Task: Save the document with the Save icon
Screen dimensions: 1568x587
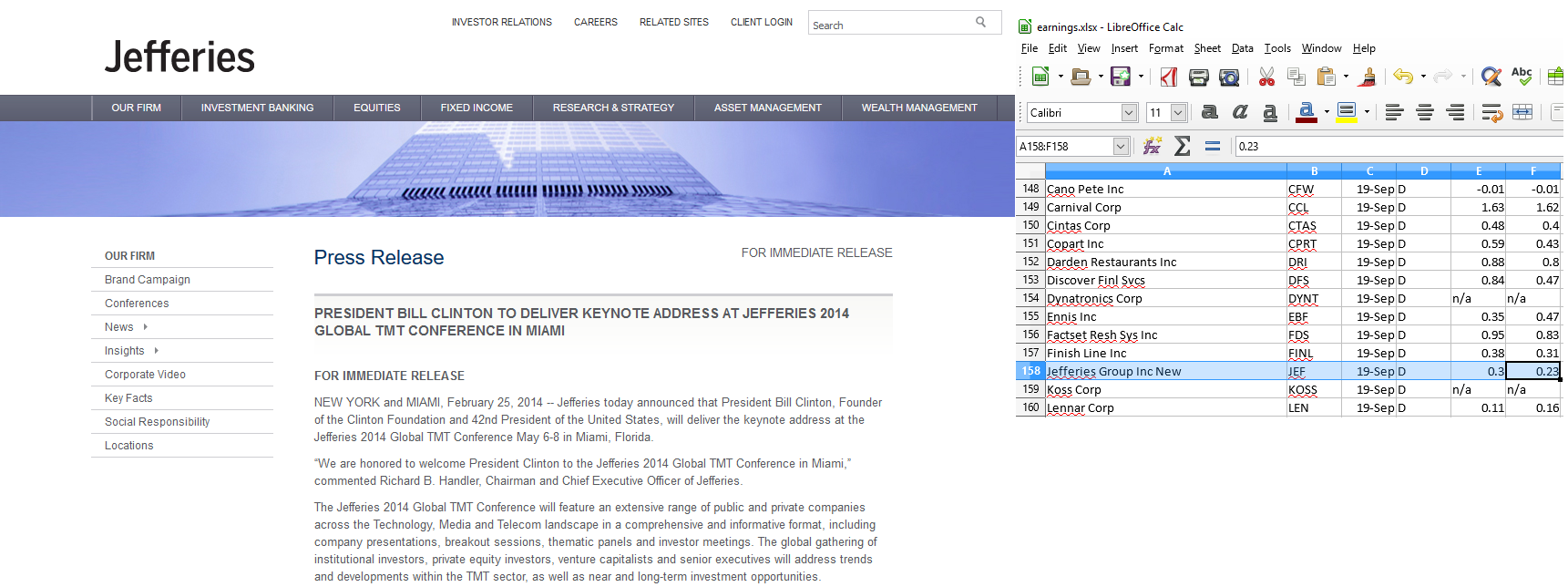Action: 1121,77
